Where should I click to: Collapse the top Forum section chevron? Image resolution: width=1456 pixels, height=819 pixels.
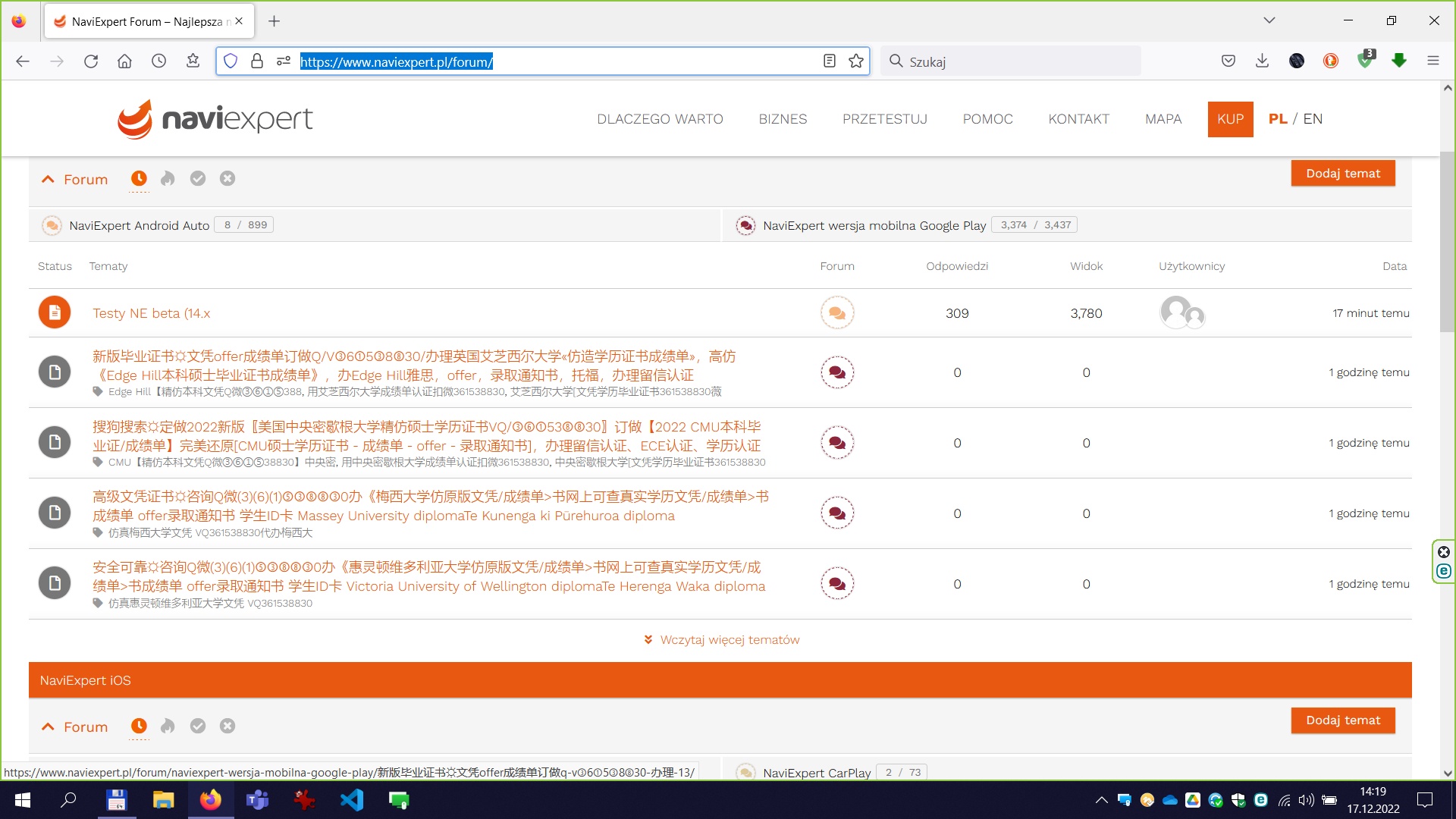[48, 180]
